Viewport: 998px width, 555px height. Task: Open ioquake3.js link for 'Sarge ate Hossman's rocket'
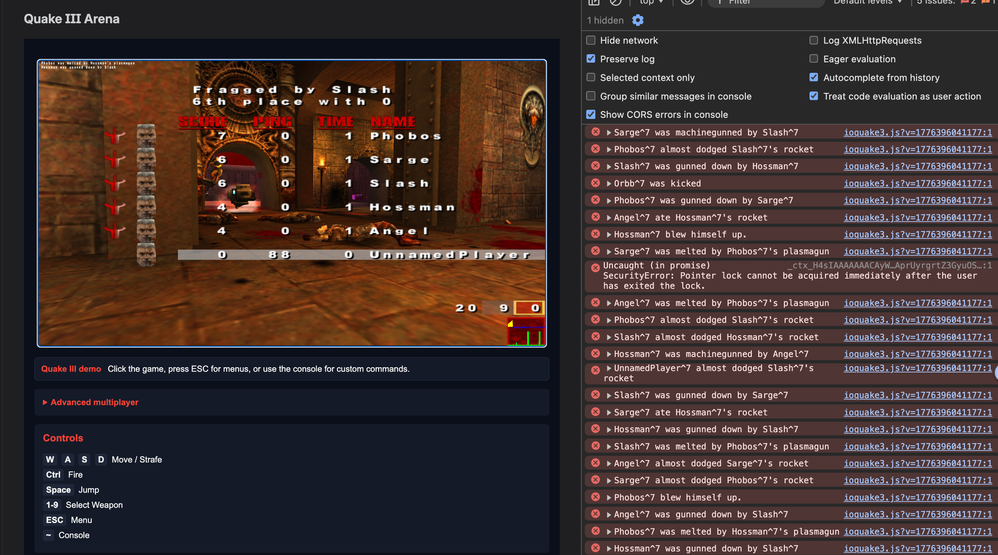(x=917, y=412)
